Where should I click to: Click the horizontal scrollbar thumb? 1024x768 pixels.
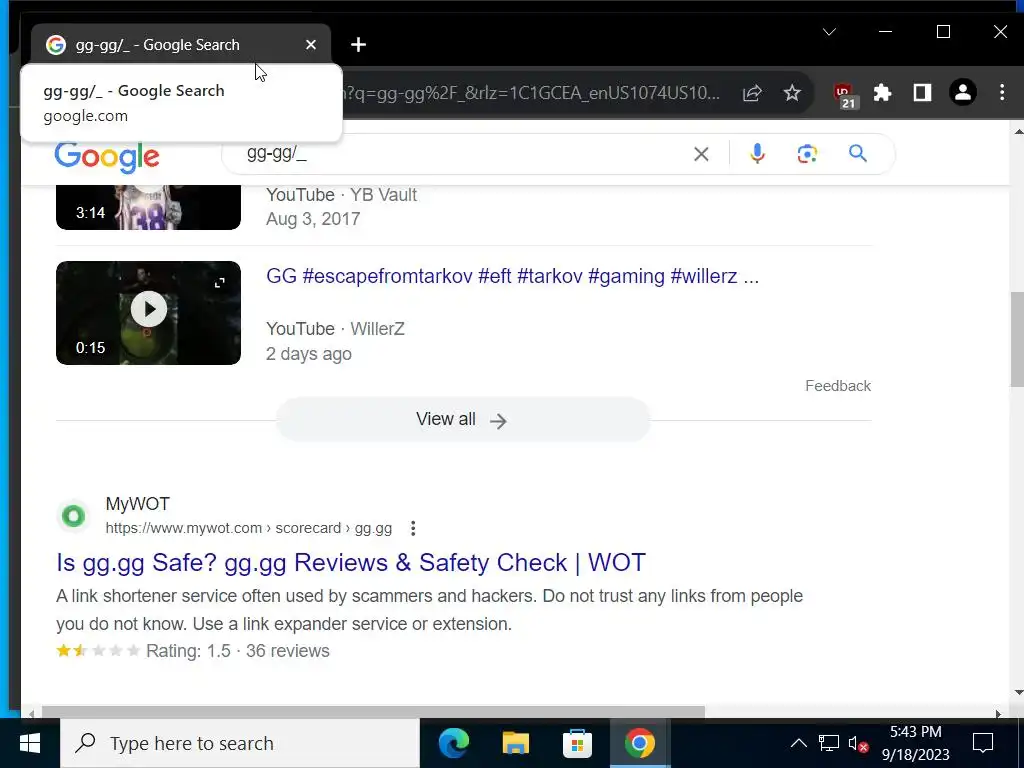click(x=373, y=712)
